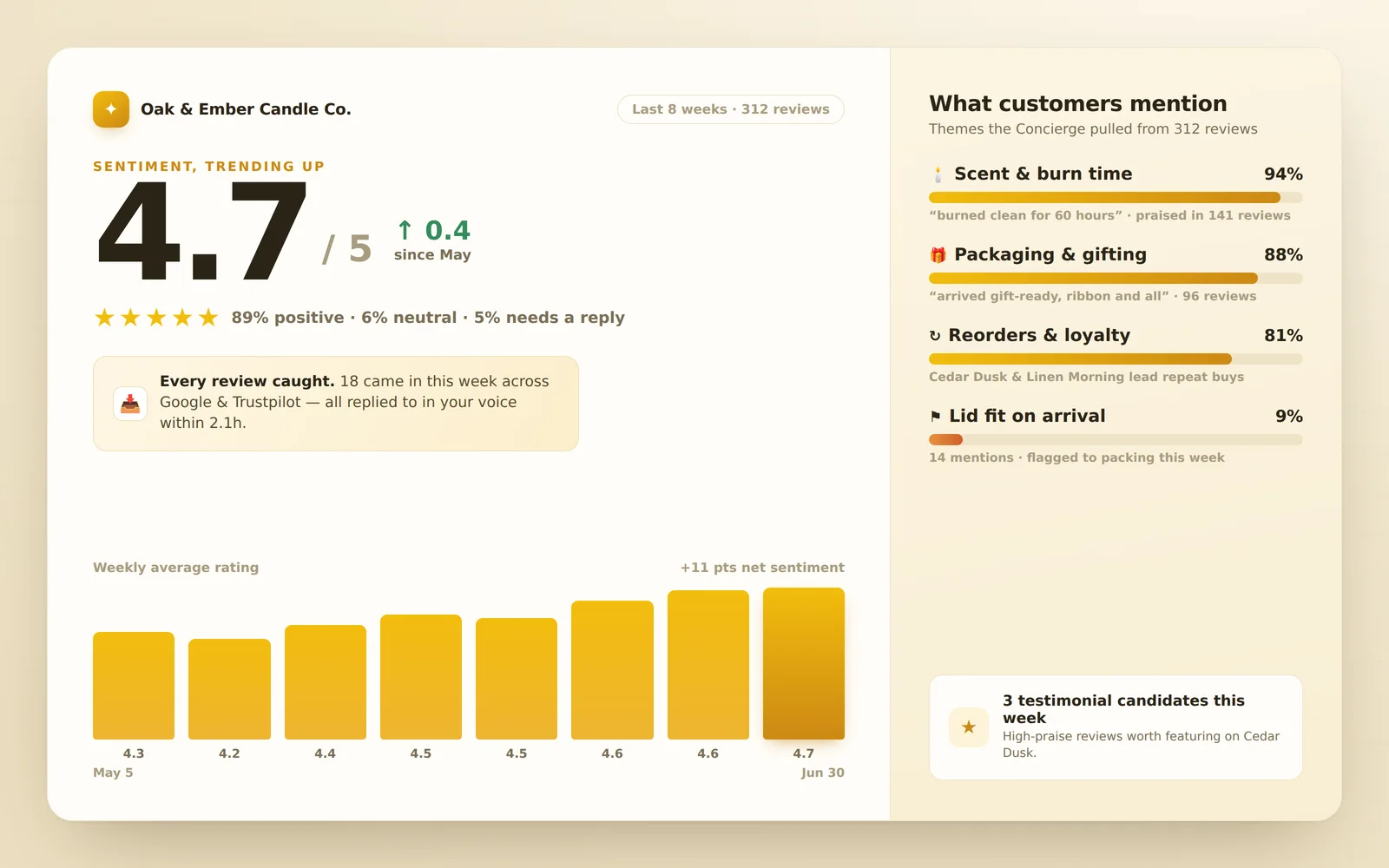Click the 'burned clean for 60 hours' quote line
1389x868 pixels.
click(x=1109, y=215)
